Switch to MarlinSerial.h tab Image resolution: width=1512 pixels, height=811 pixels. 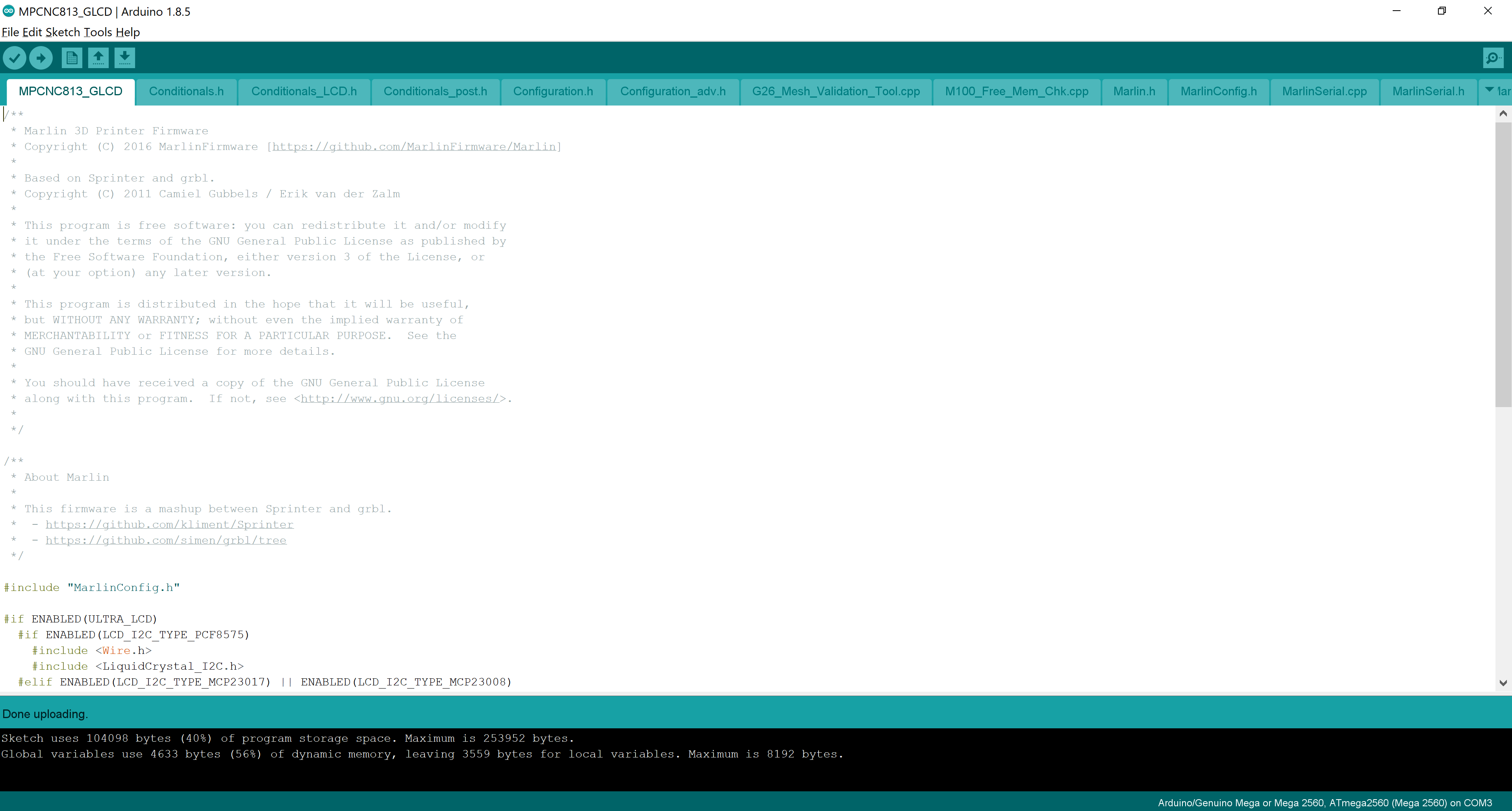click(x=1428, y=92)
